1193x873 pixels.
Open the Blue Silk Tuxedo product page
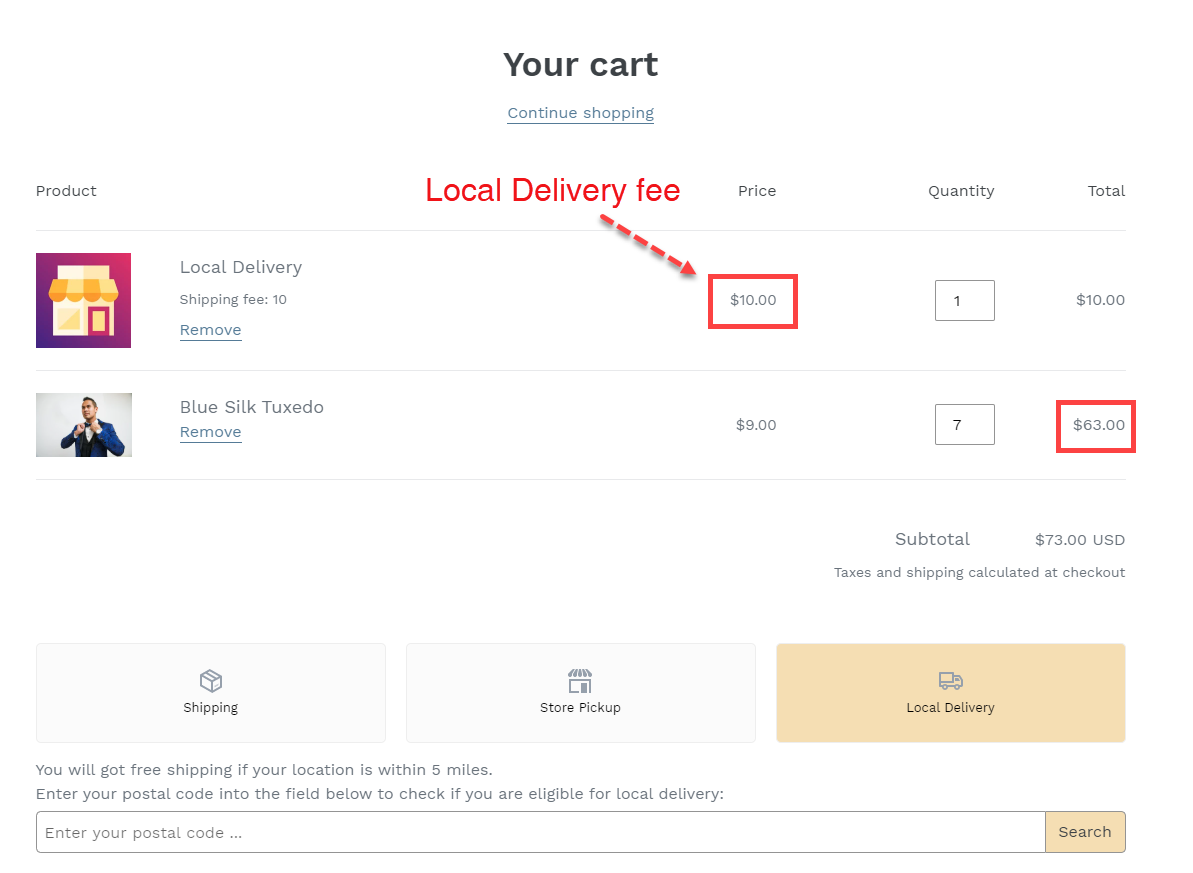[x=251, y=407]
